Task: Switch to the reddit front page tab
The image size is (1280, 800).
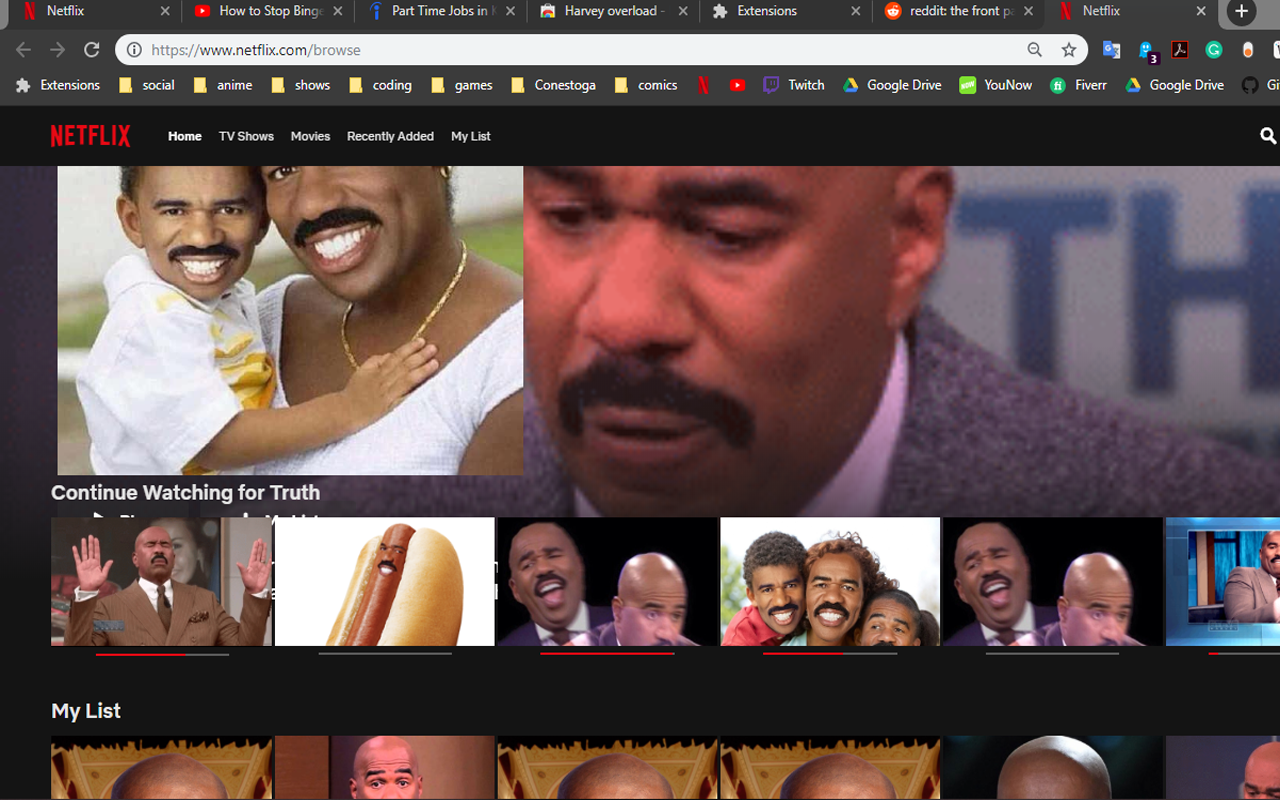Action: pos(958,12)
